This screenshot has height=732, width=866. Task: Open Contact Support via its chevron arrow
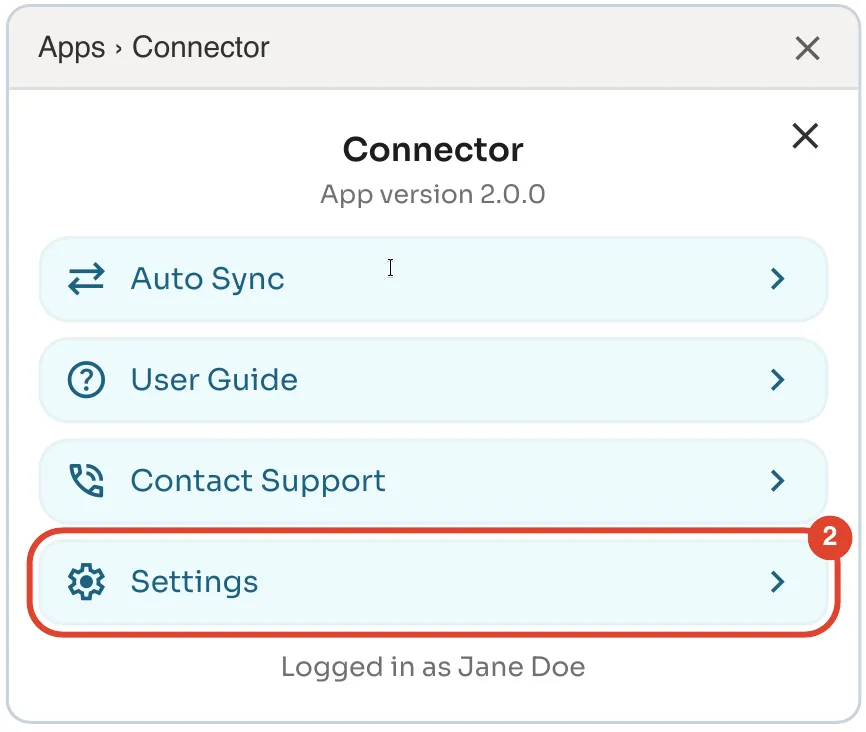pos(778,481)
